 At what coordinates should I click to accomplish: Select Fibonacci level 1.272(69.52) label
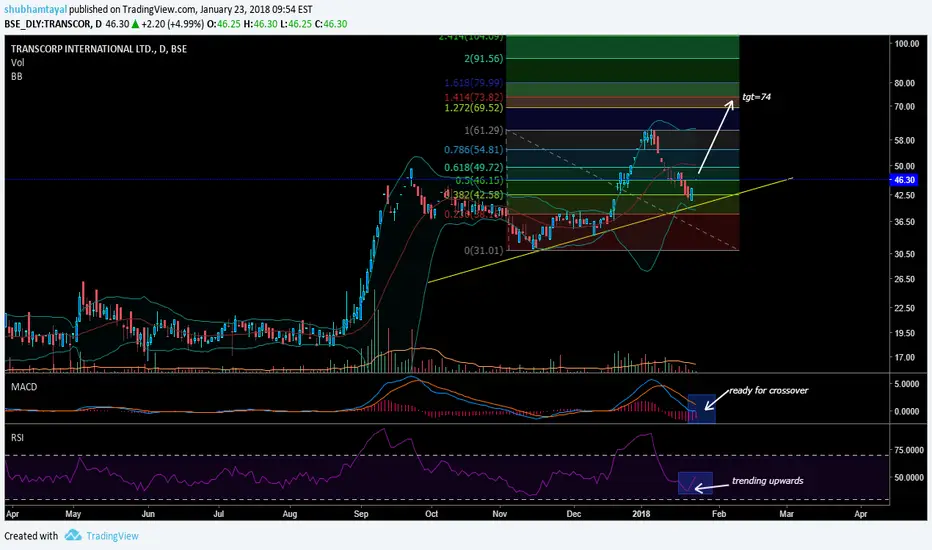click(474, 108)
